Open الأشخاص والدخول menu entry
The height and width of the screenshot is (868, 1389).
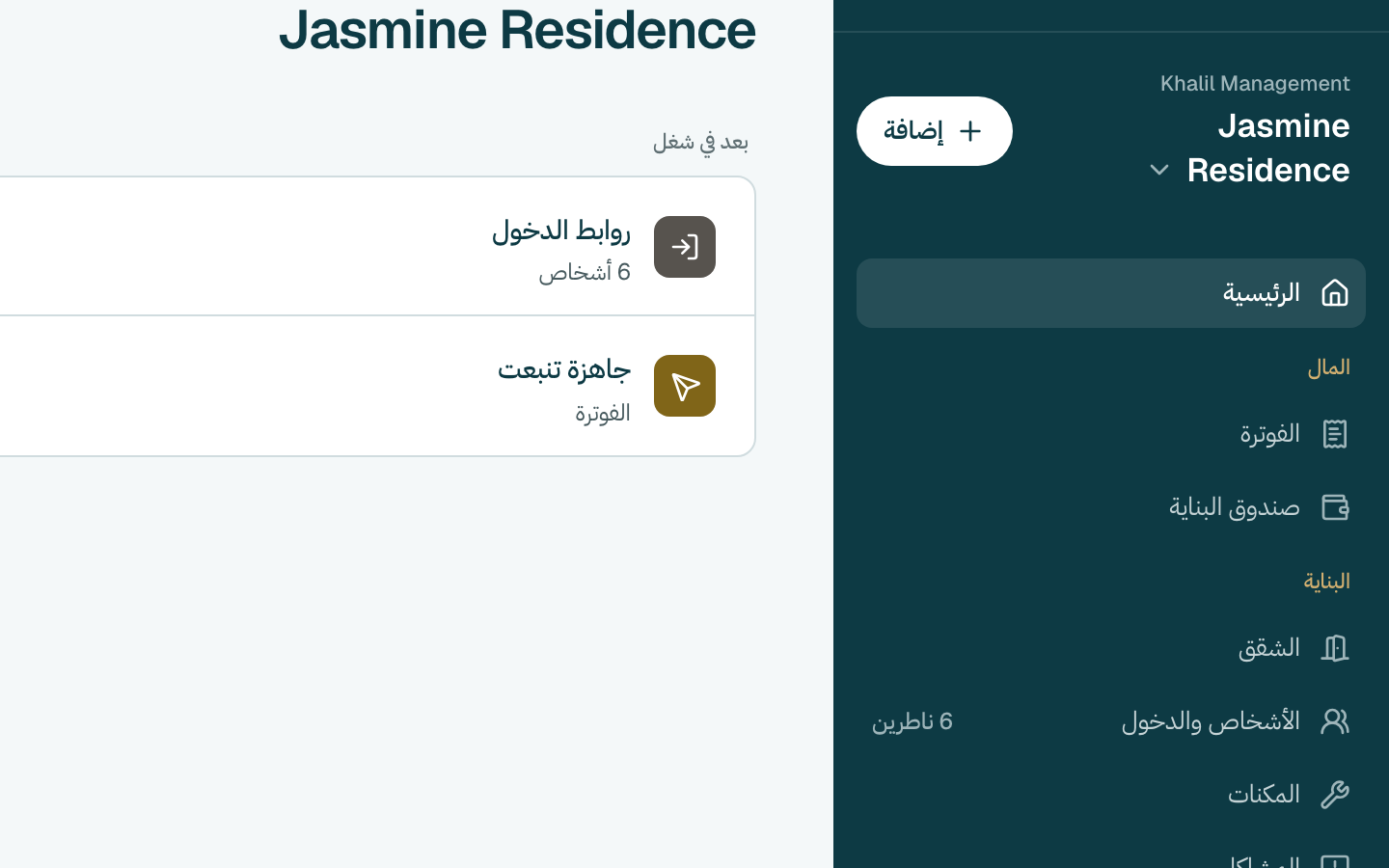click(x=1111, y=721)
